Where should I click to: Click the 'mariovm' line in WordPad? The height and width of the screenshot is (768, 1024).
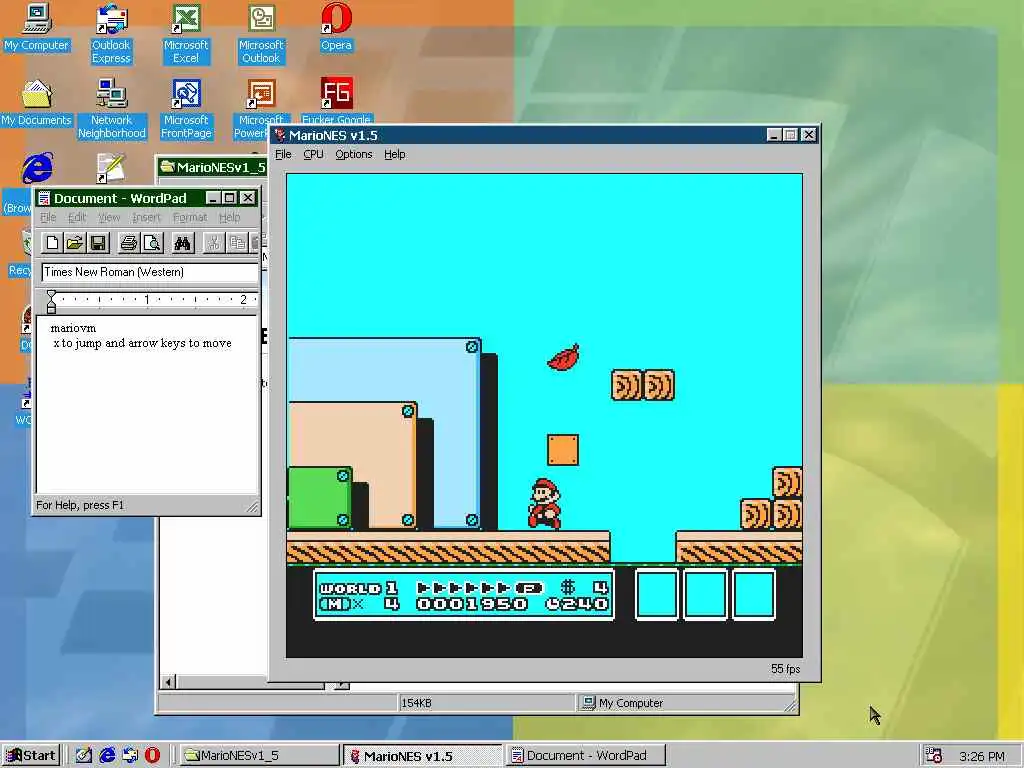pos(73,328)
